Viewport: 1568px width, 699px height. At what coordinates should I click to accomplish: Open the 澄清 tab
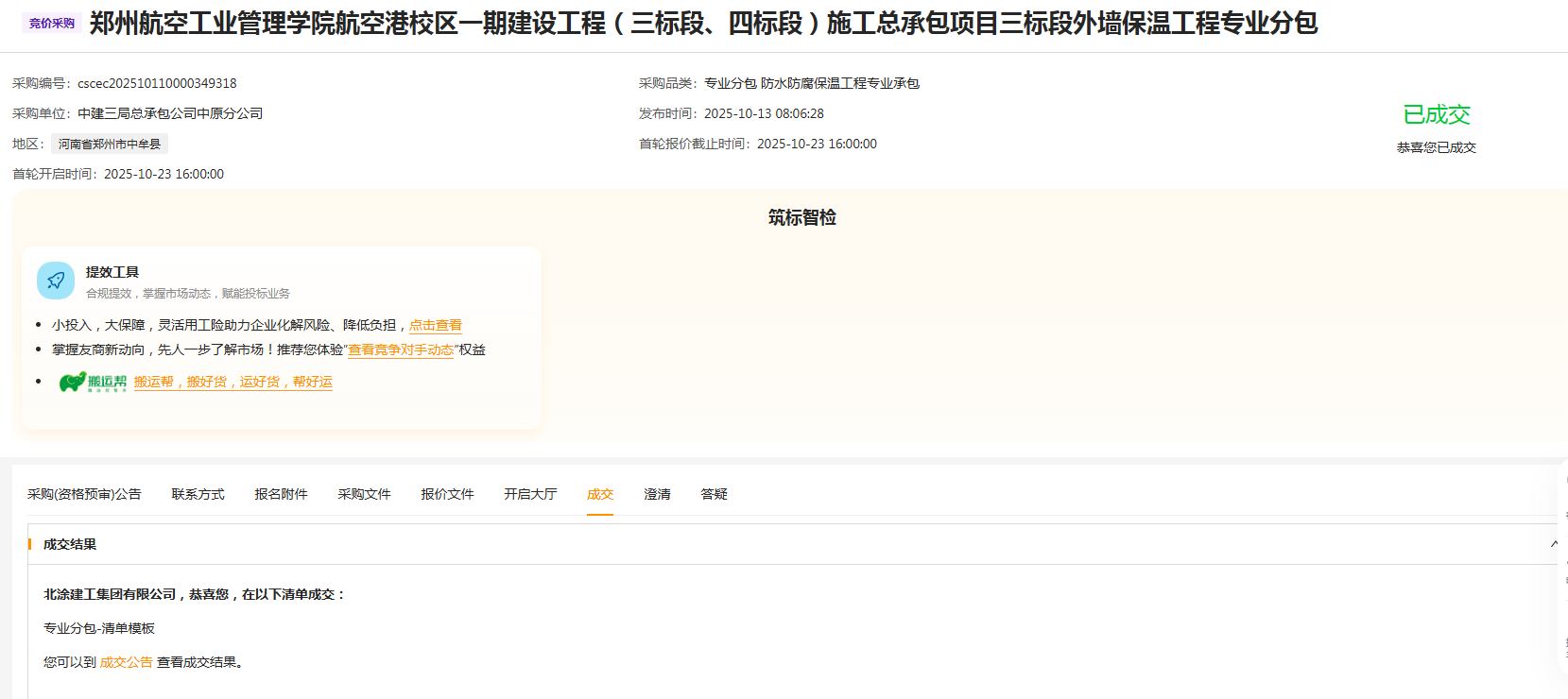pos(657,494)
